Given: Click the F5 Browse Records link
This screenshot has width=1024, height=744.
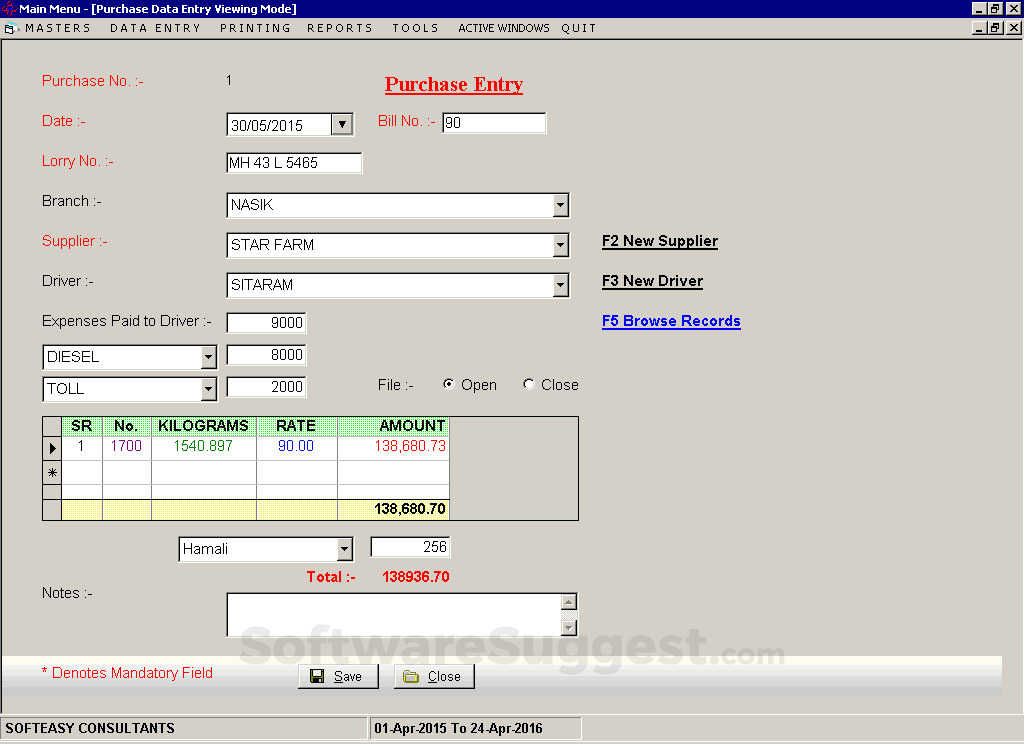Looking at the screenshot, I should tap(671, 321).
